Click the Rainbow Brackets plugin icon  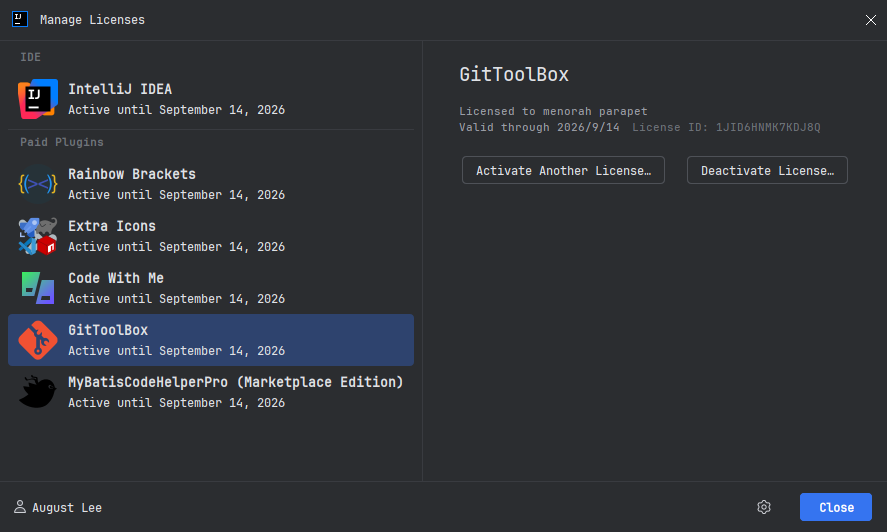tap(37, 184)
